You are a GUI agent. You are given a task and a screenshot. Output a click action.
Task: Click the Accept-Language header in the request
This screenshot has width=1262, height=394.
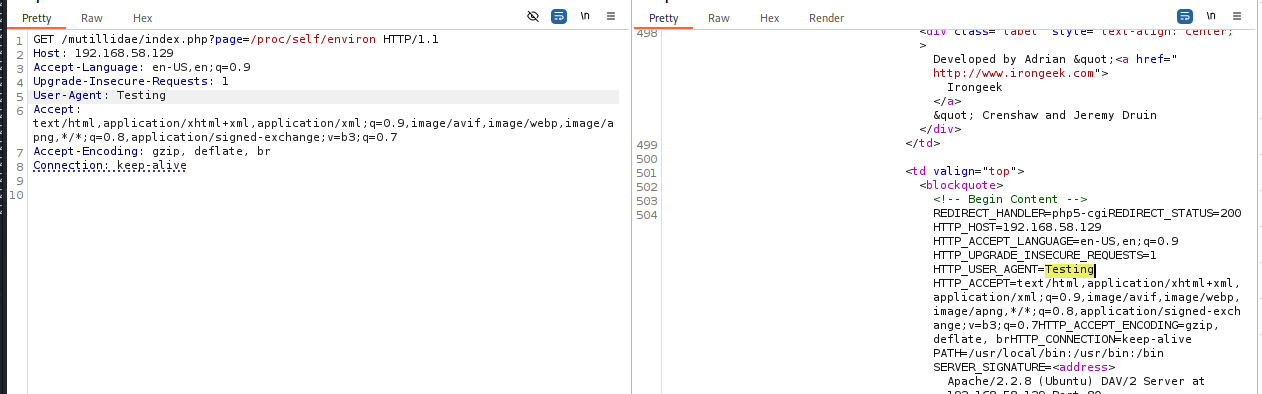pyautogui.click(x=141, y=67)
